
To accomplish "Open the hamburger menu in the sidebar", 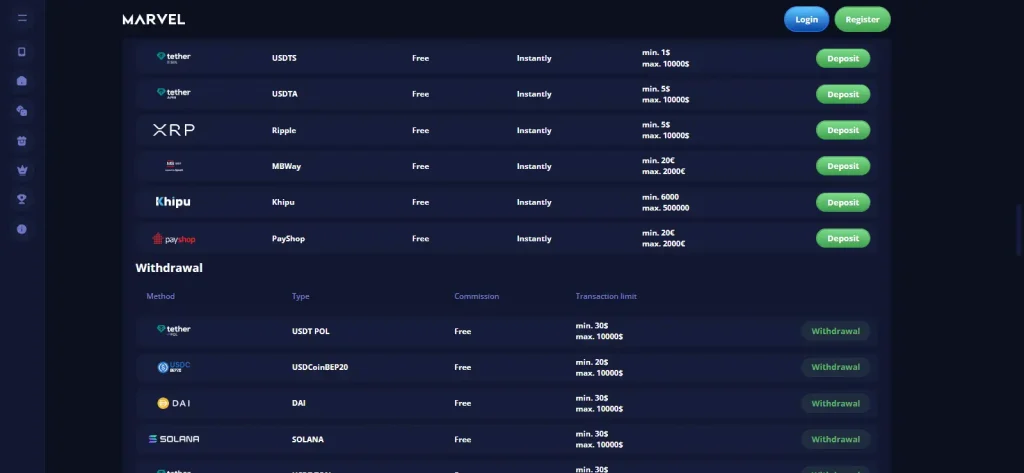I will [x=22, y=18].
